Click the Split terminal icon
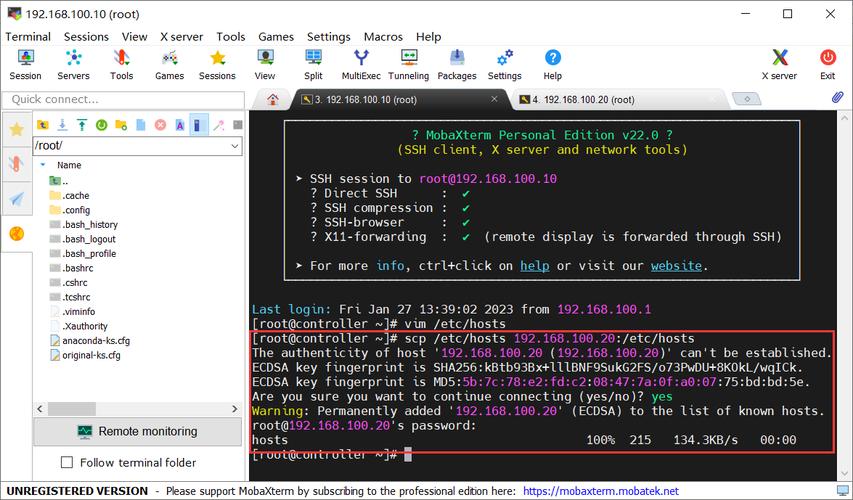 (x=313, y=65)
